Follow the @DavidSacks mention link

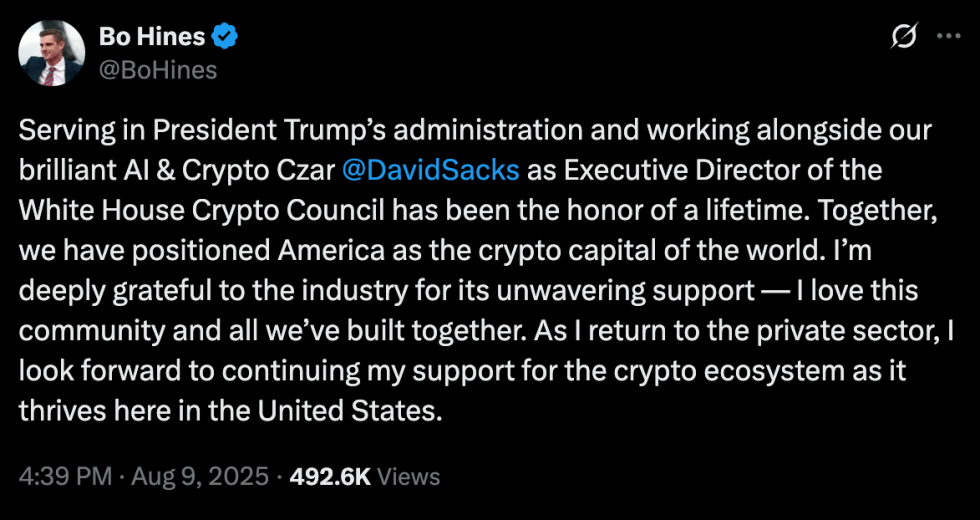pos(431,171)
